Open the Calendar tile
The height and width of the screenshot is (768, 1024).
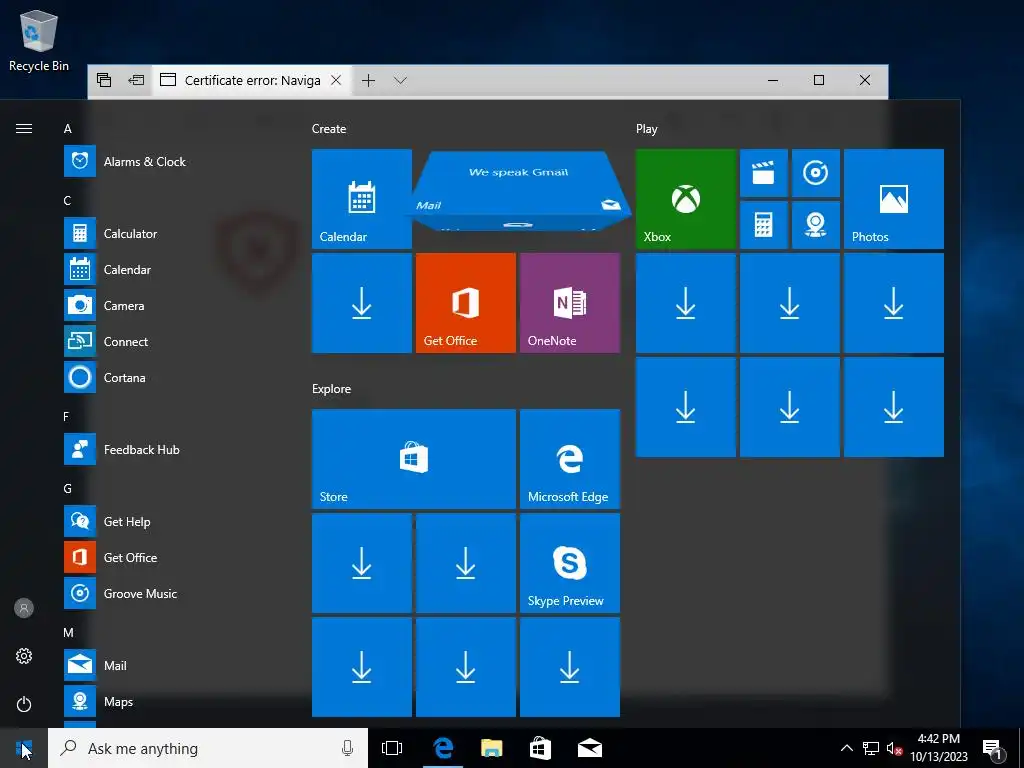pyautogui.click(x=362, y=199)
